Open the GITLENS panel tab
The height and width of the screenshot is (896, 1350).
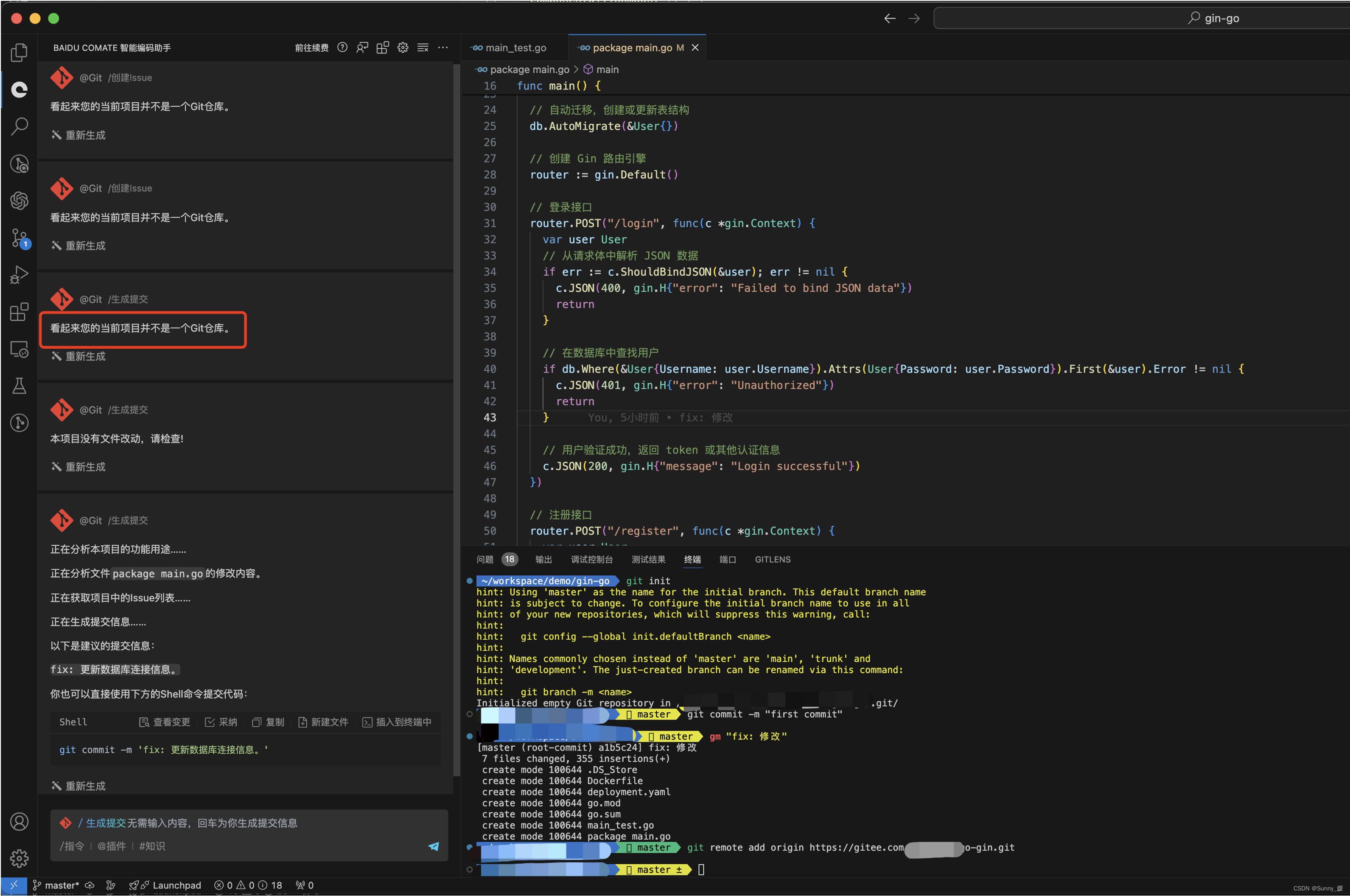[x=773, y=560]
